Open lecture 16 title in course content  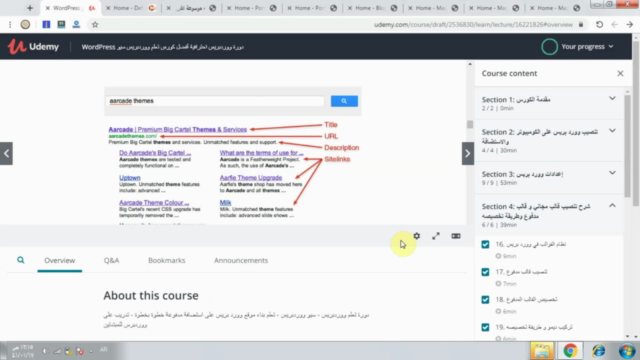[531, 244]
